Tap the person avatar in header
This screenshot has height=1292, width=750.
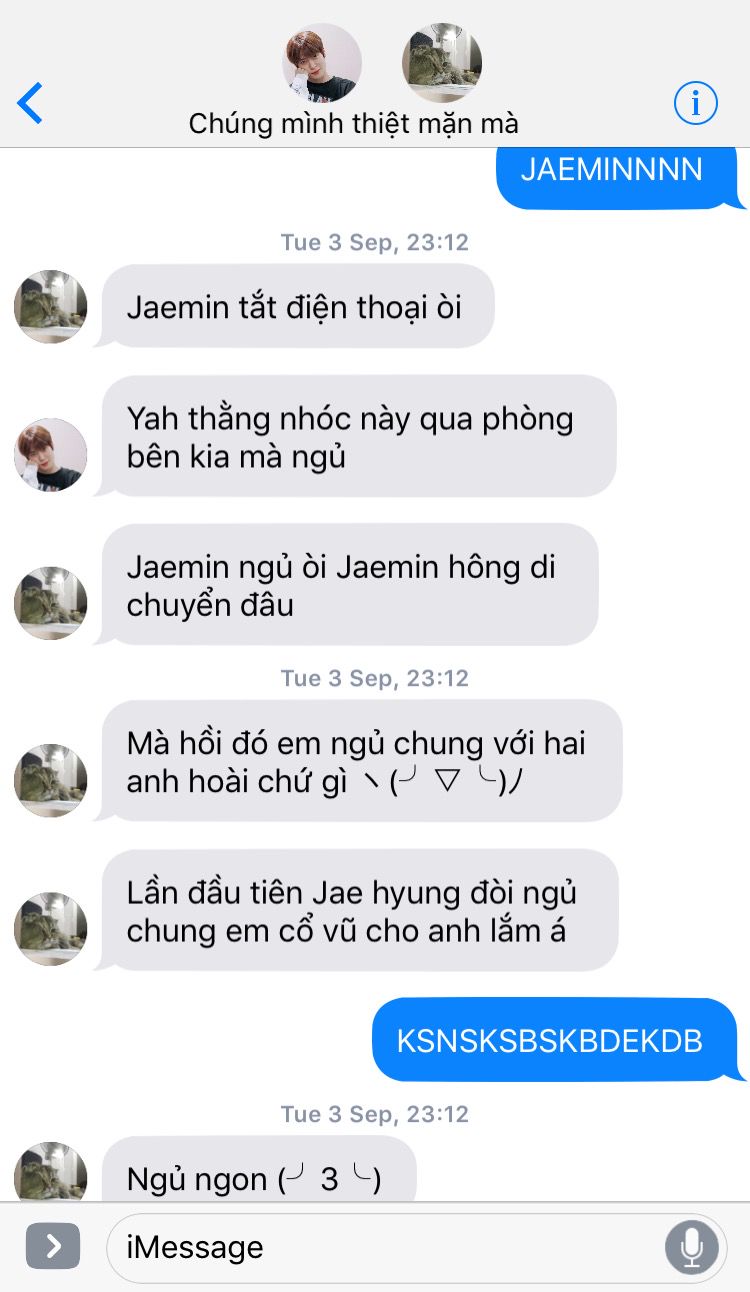(x=322, y=63)
